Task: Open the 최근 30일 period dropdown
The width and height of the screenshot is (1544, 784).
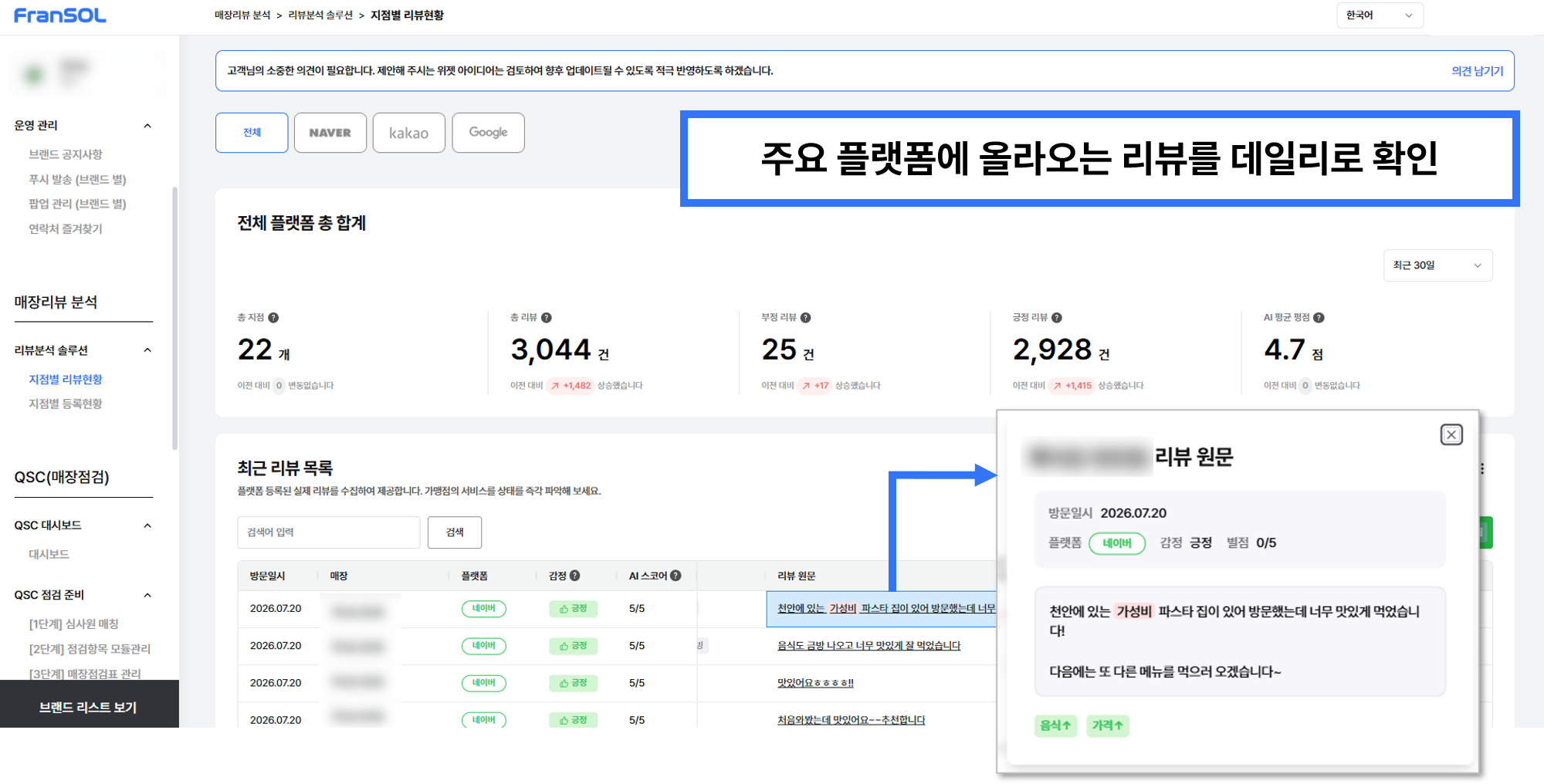Action: [1437, 265]
